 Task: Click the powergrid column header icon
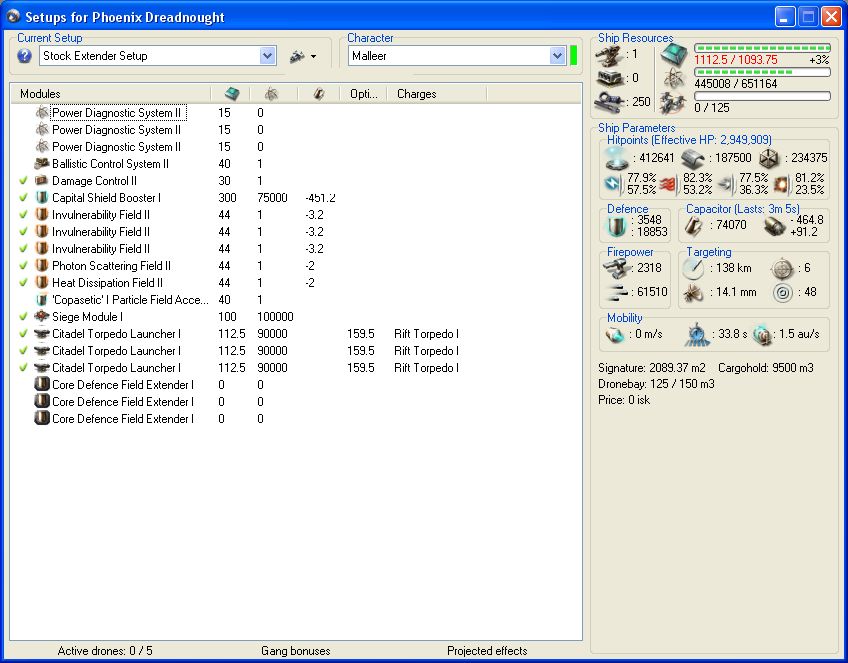271,94
